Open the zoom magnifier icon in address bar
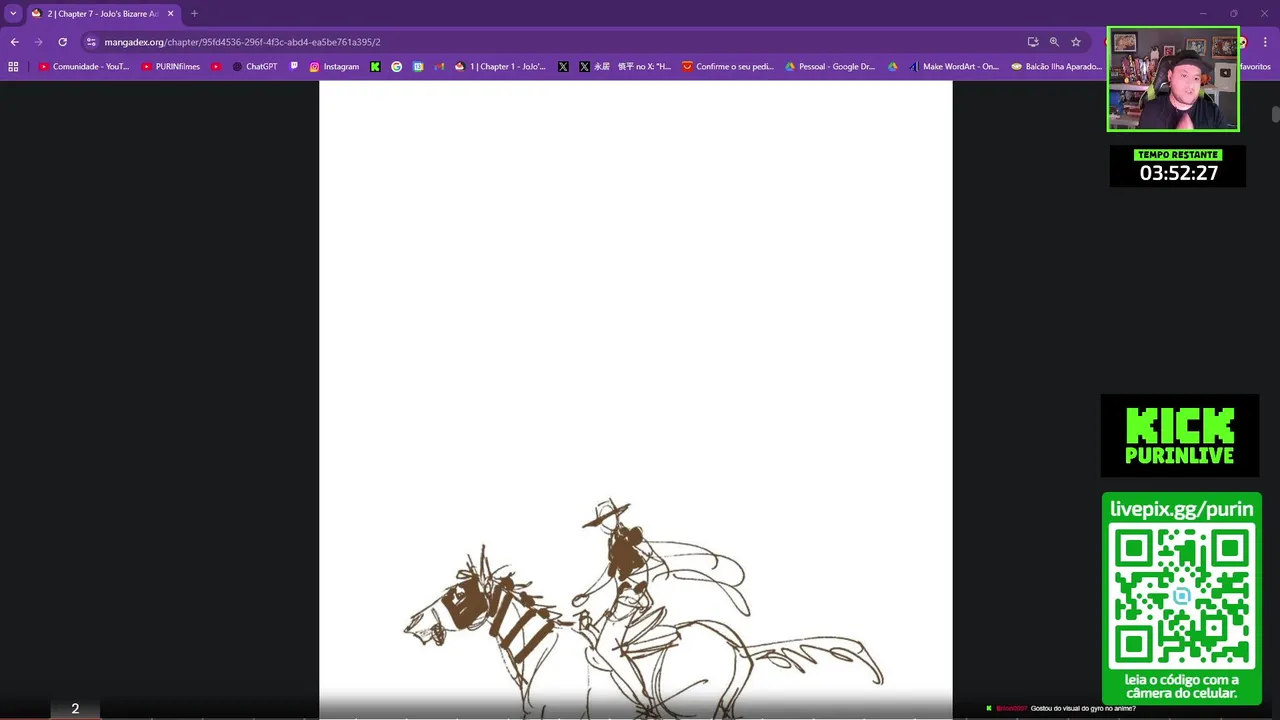This screenshot has width=1280, height=720. click(1054, 42)
